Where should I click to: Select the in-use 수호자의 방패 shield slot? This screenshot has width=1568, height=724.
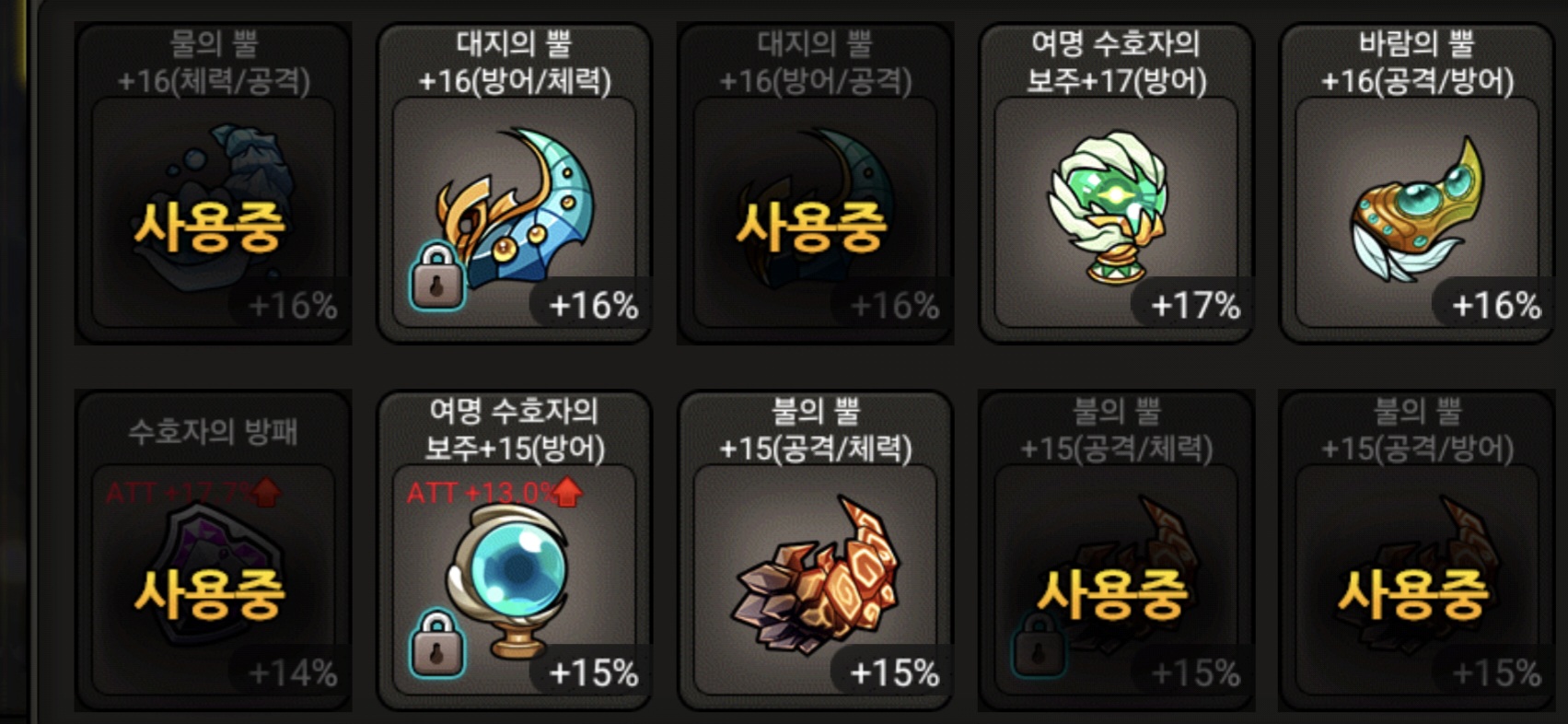[214, 551]
